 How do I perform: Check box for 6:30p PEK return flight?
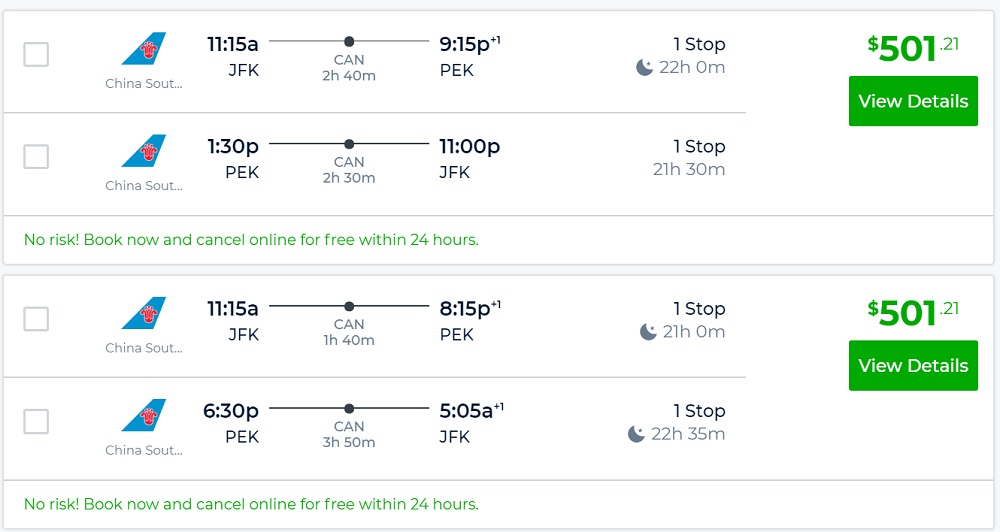click(x=36, y=421)
